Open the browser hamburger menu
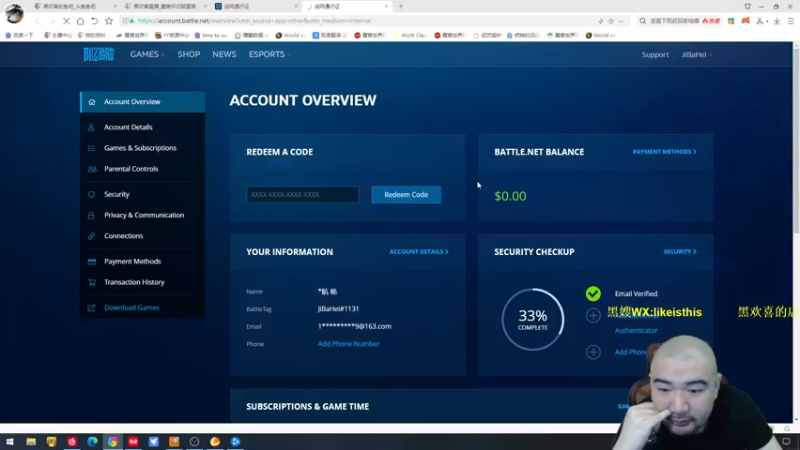Screen dimensions: 800x450 click(790, 21)
